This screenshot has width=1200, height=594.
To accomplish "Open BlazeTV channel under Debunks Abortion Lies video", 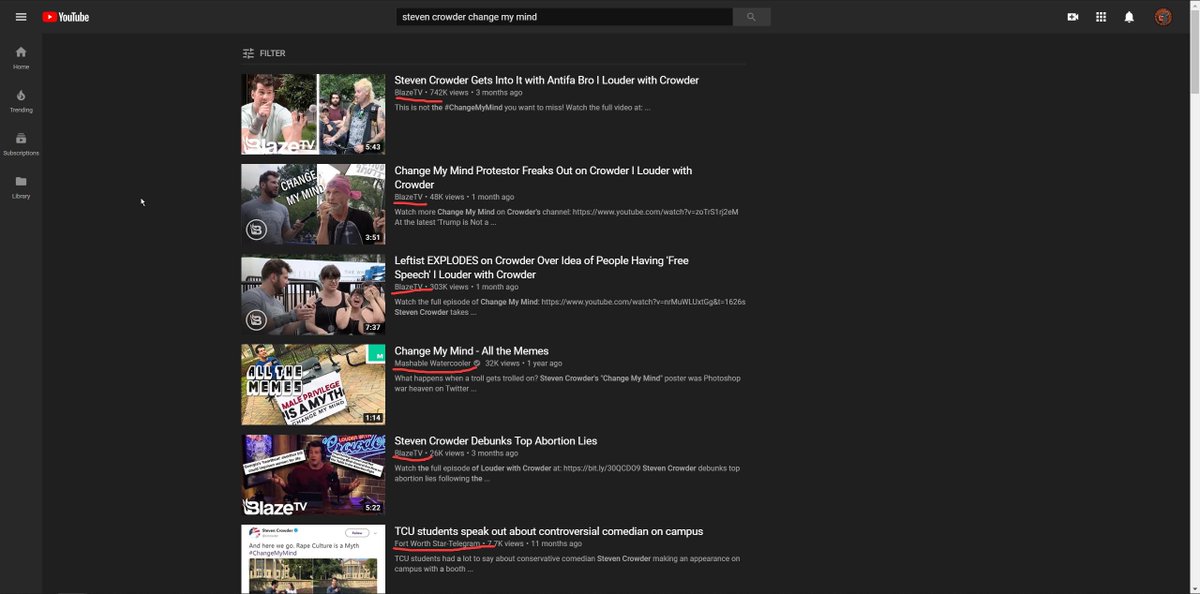I will [408, 453].
